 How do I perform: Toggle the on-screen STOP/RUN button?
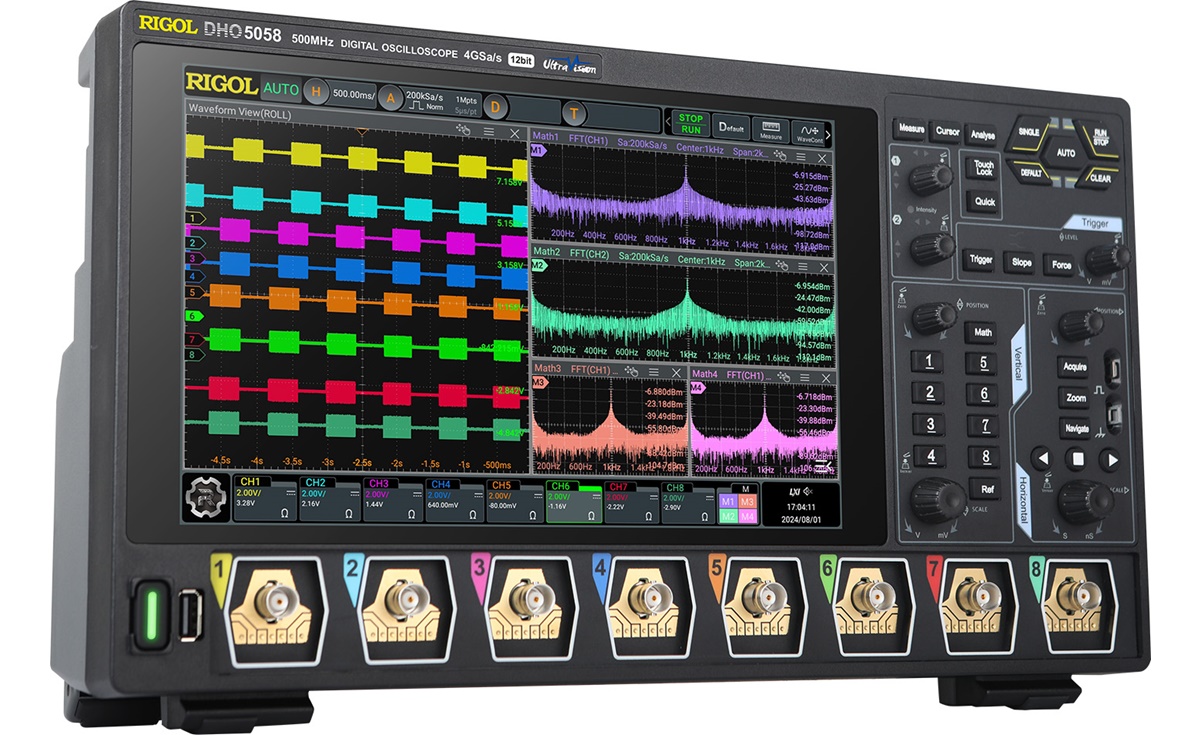click(689, 123)
